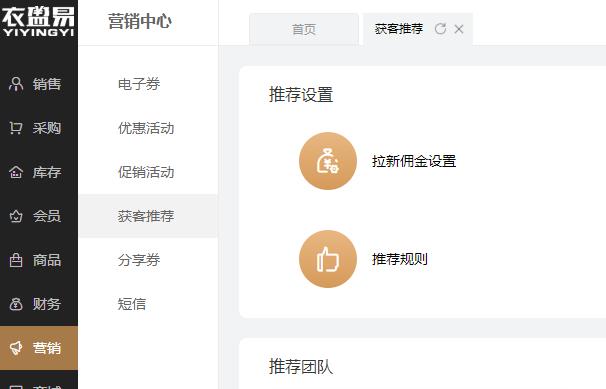Open 拉新佣金设置 money bag icon

coord(328,161)
